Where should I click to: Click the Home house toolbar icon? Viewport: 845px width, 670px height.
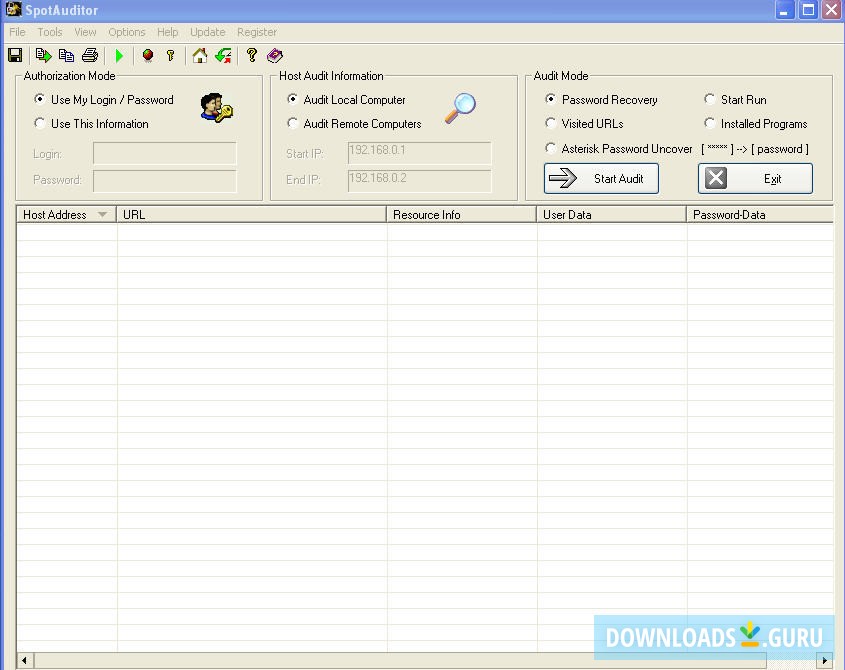point(200,55)
